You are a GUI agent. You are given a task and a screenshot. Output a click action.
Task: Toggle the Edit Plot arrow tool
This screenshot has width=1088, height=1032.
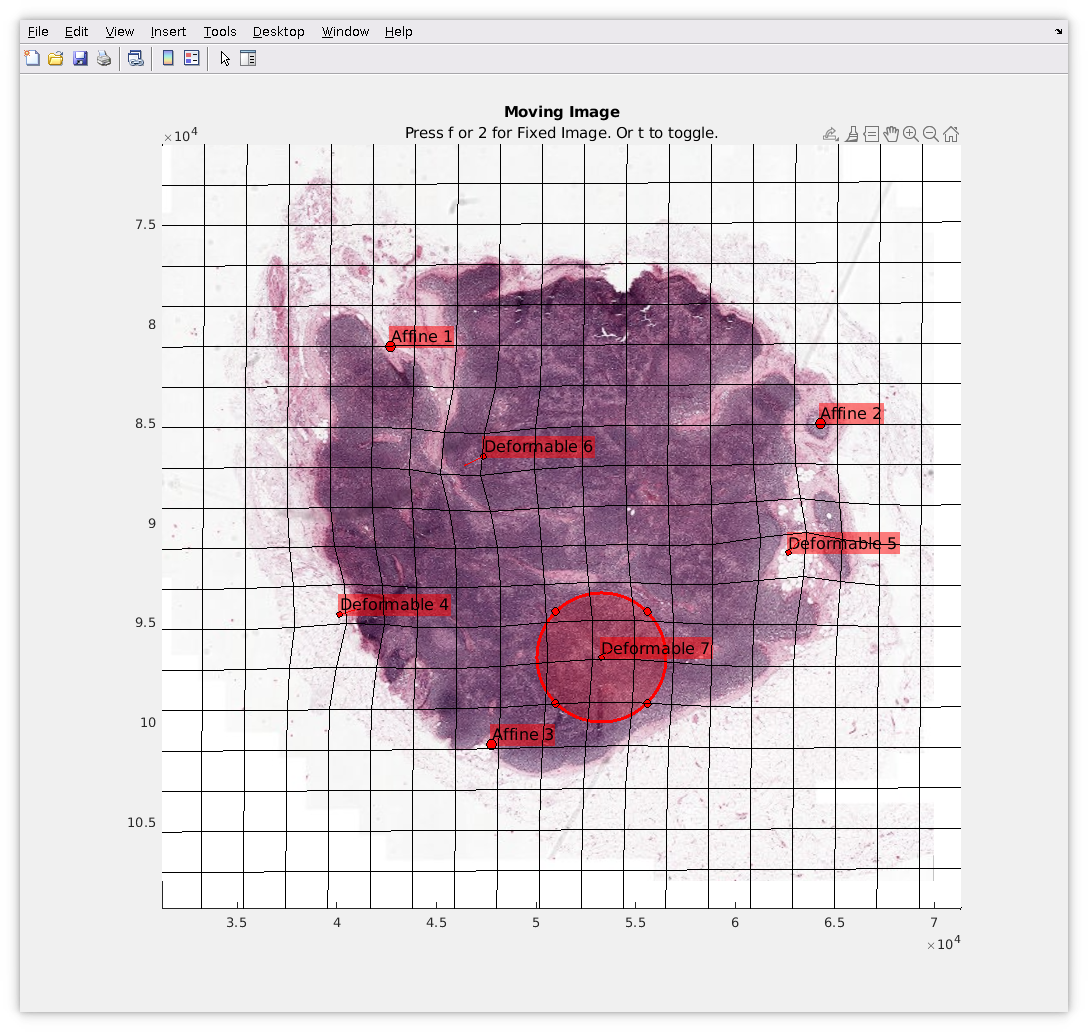click(x=225, y=58)
